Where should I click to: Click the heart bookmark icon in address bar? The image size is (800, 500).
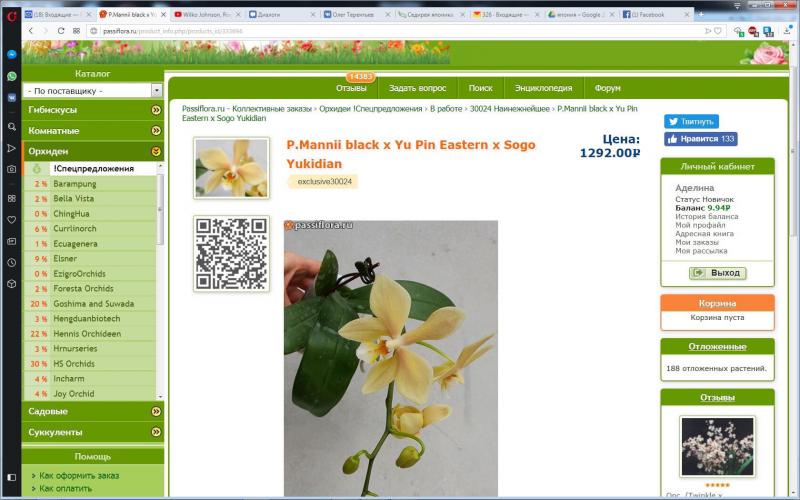(717, 31)
